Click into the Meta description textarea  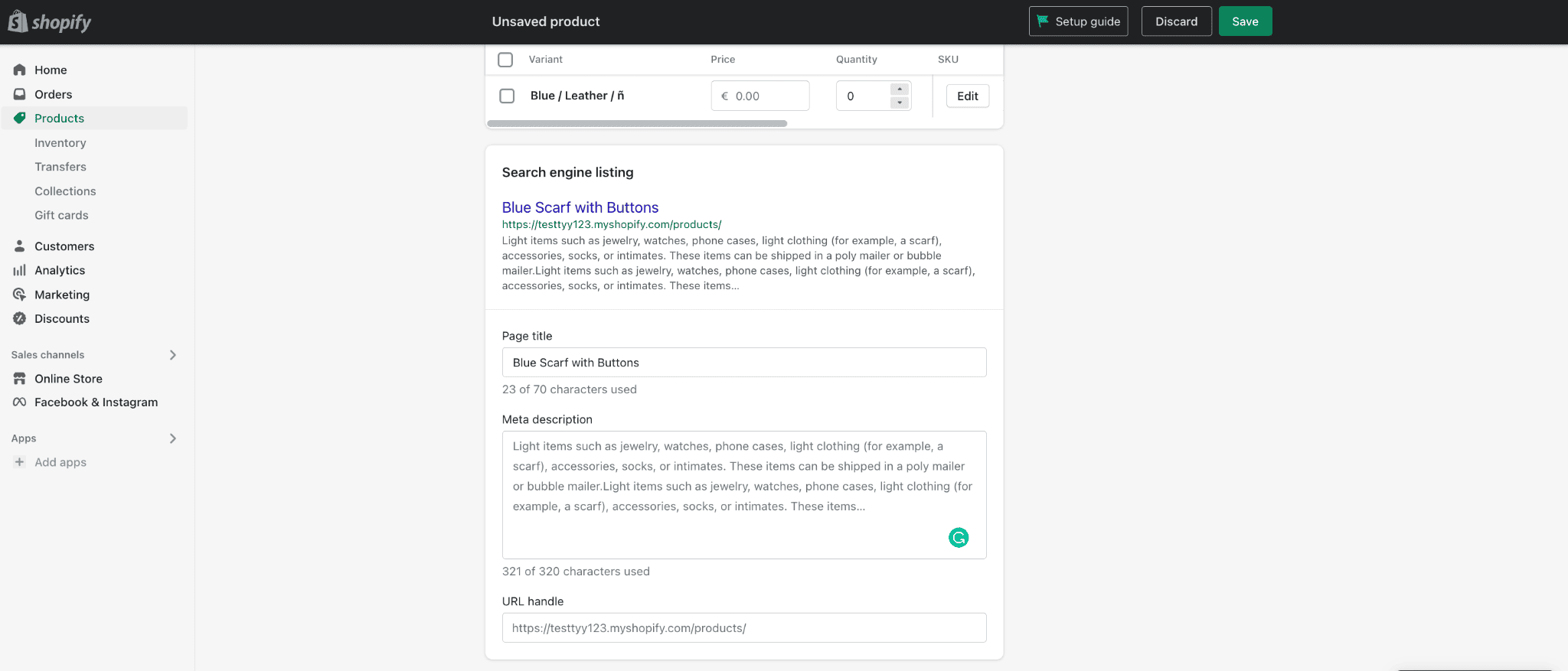tap(744, 495)
